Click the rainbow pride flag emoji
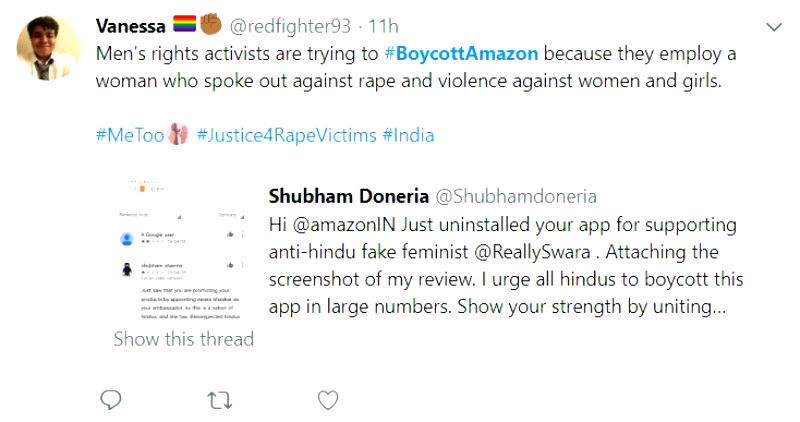This screenshot has height=422, width=800. 184,25
